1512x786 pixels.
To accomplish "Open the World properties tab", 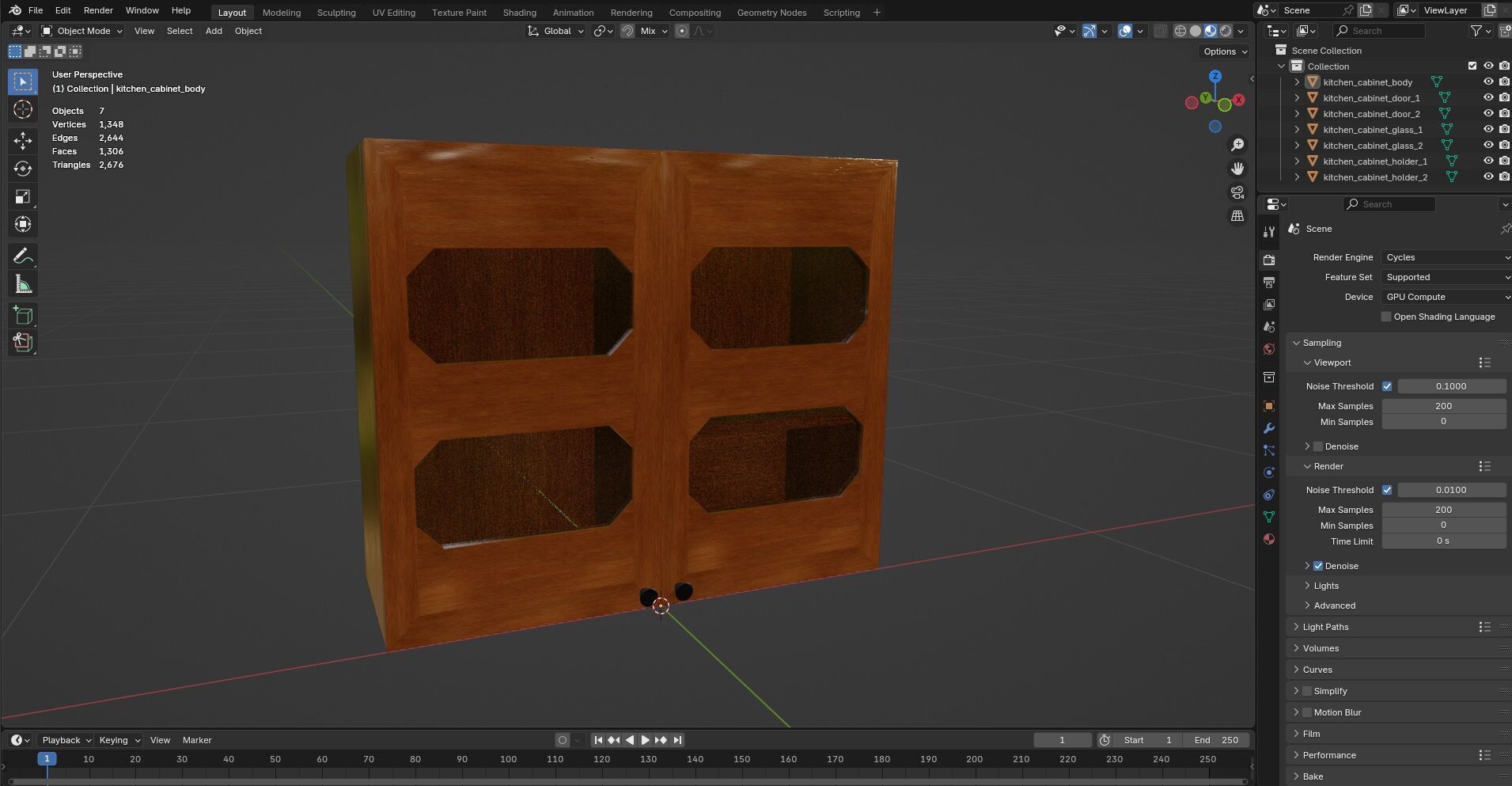I will pyautogui.click(x=1269, y=349).
